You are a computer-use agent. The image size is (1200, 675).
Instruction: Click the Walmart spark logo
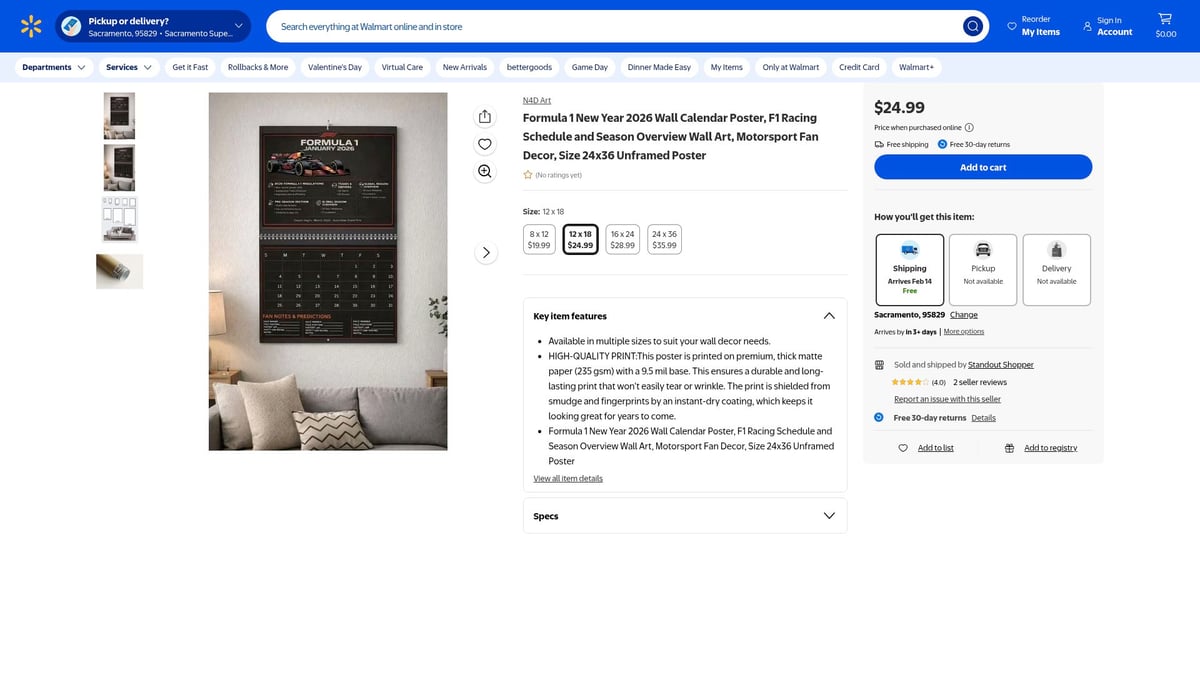31,26
